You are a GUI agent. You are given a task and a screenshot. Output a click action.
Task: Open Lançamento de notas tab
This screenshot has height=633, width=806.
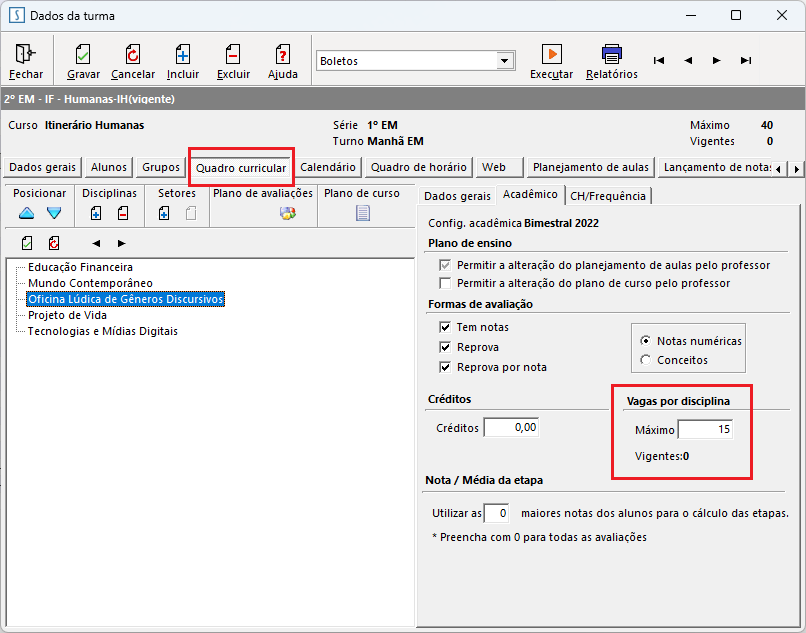[x=715, y=167]
